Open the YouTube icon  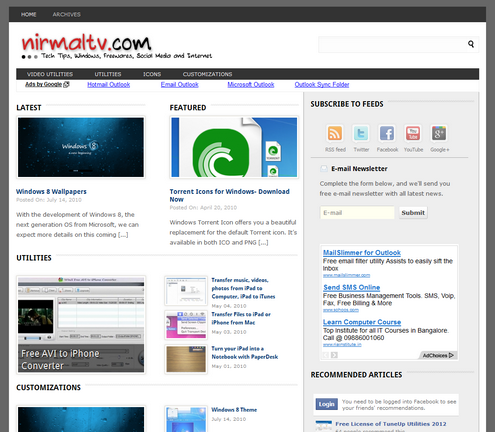point(413,134)
